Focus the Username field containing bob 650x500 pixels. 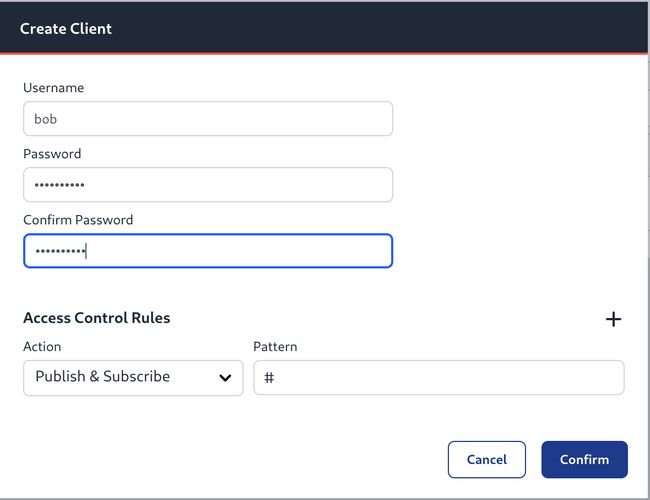coord(208,119)
